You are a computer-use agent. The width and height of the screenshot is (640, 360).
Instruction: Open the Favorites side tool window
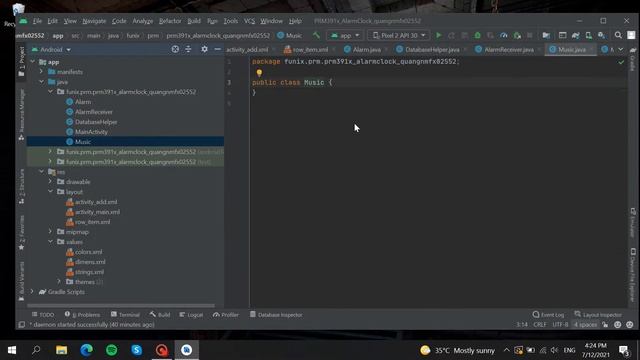pyautogui.click(x=22, y=232)
